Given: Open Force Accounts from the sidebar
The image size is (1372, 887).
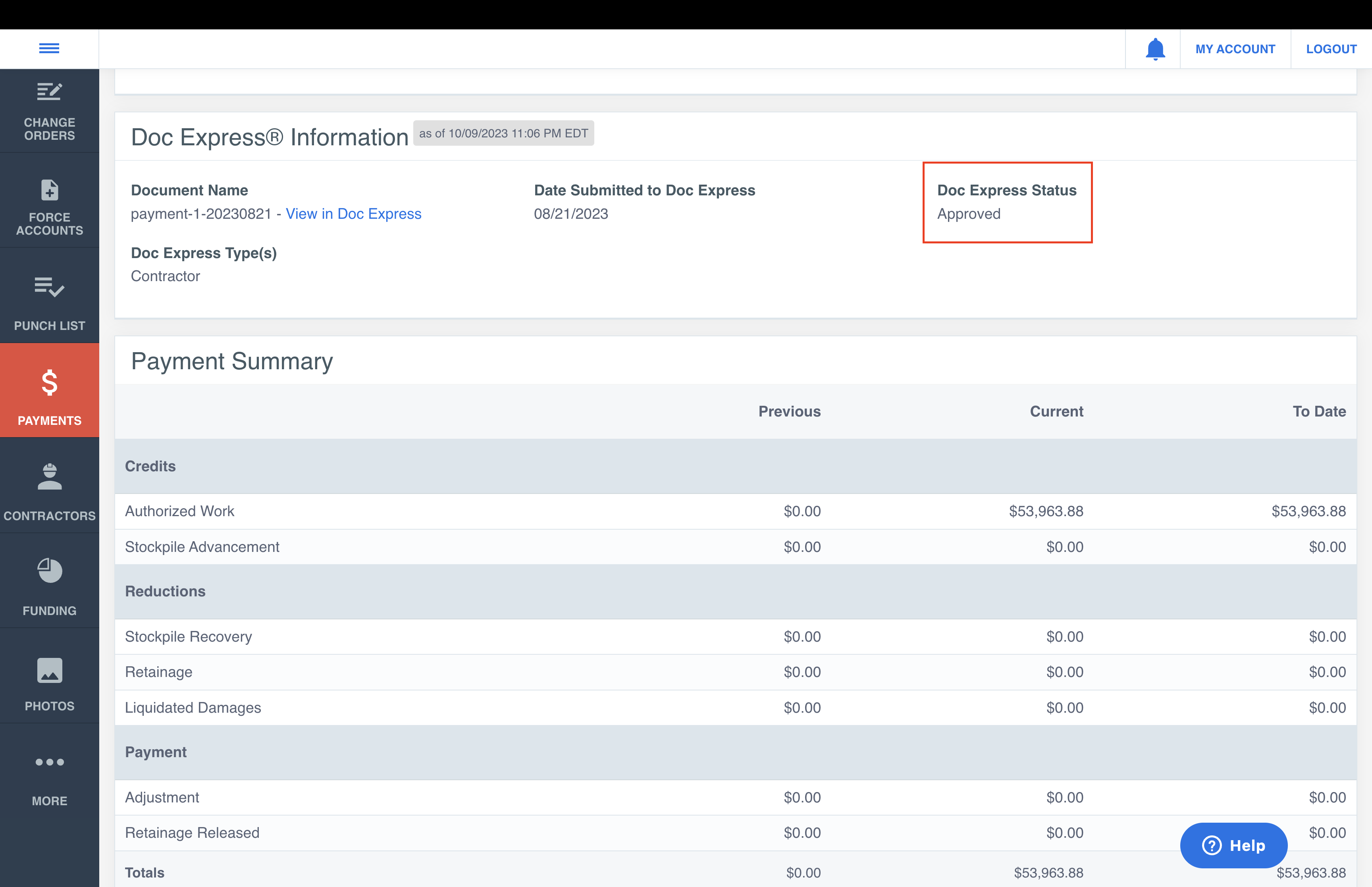Looking at the screenshot, I should (49, 190).
